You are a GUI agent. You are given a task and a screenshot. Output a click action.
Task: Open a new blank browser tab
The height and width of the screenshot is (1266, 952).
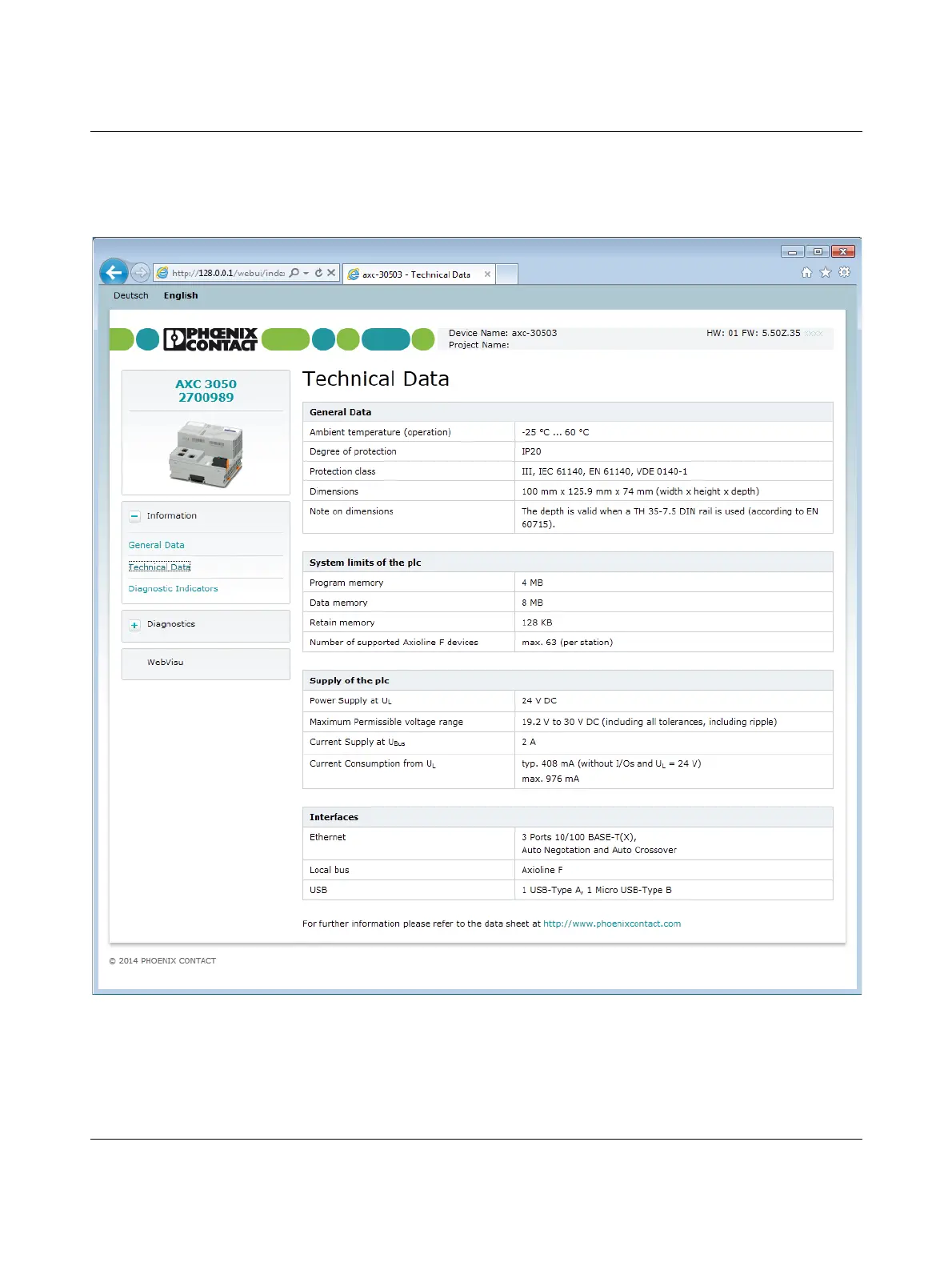pyautogui.click(x=507, y=274)
